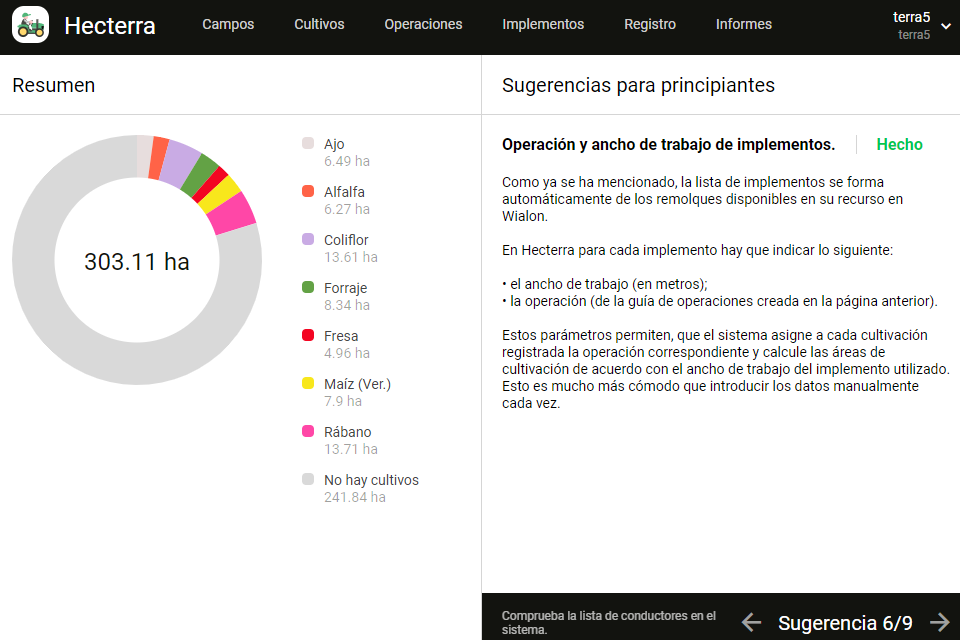Viewport: 960px width, 640px height.
Task: Open the Informes page
Action: pos(744,24)
